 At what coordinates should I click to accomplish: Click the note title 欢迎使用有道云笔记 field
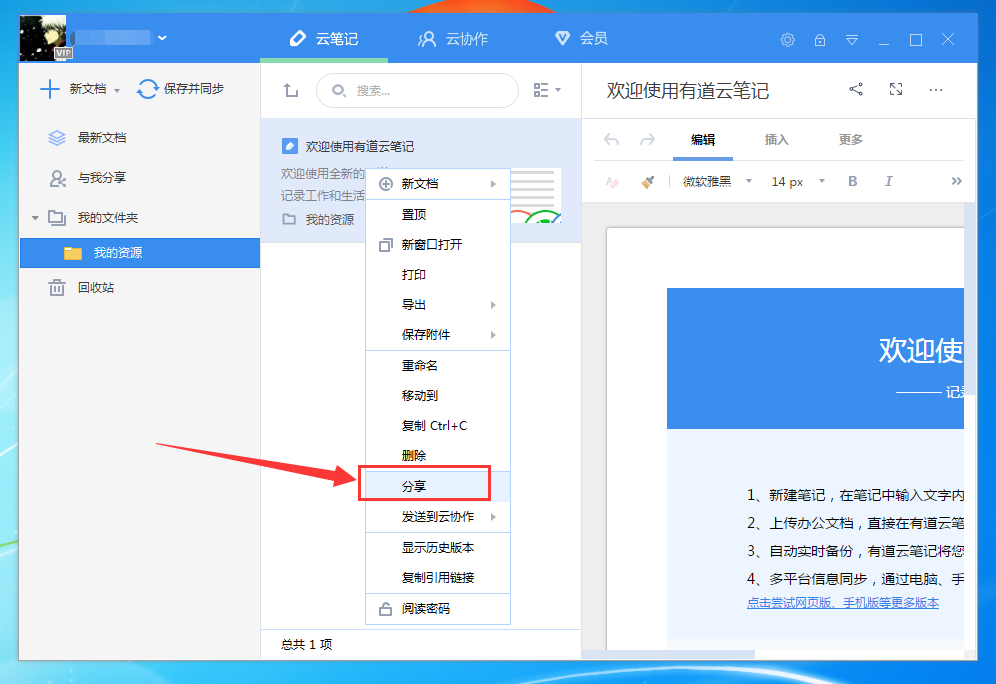click(687, 90)
